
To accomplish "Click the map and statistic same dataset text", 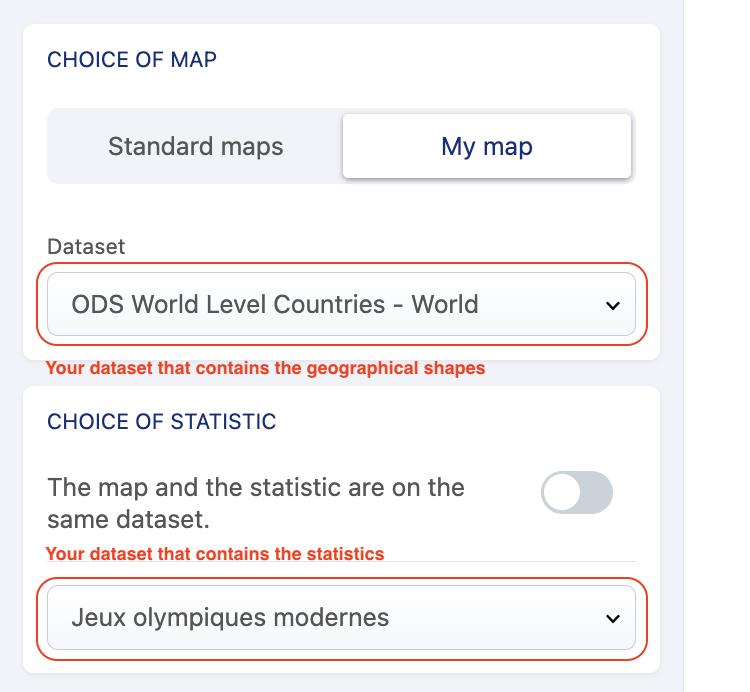I will [256, 504].
